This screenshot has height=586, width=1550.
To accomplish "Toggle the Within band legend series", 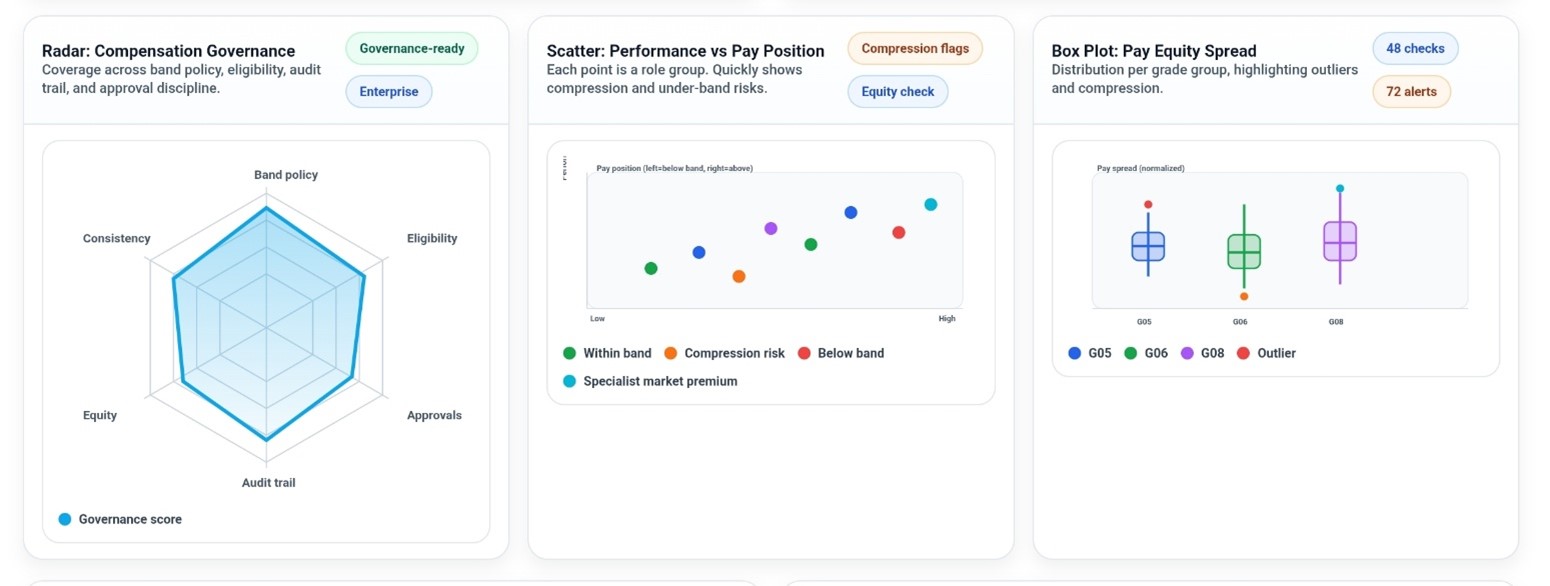I will pos(607,353).
